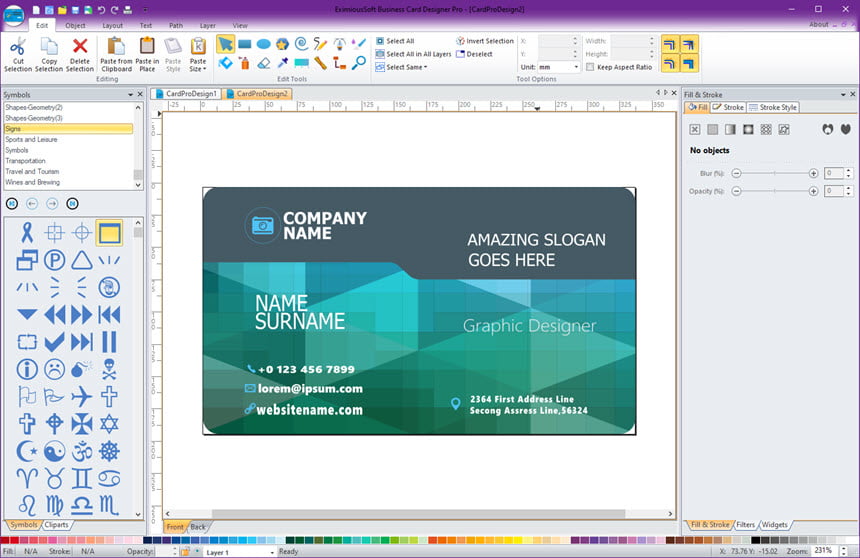Select the eyedropper color picker tool

[282, 63]
